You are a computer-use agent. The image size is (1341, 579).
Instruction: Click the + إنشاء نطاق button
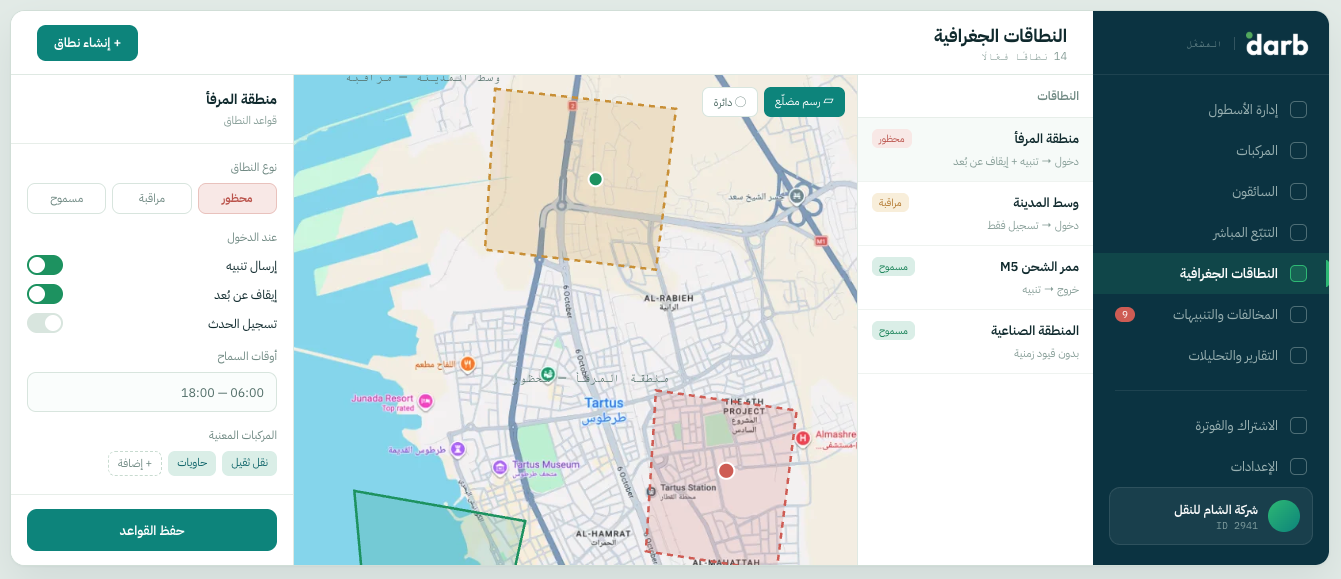pyautogui.click(x=87, y=43)
